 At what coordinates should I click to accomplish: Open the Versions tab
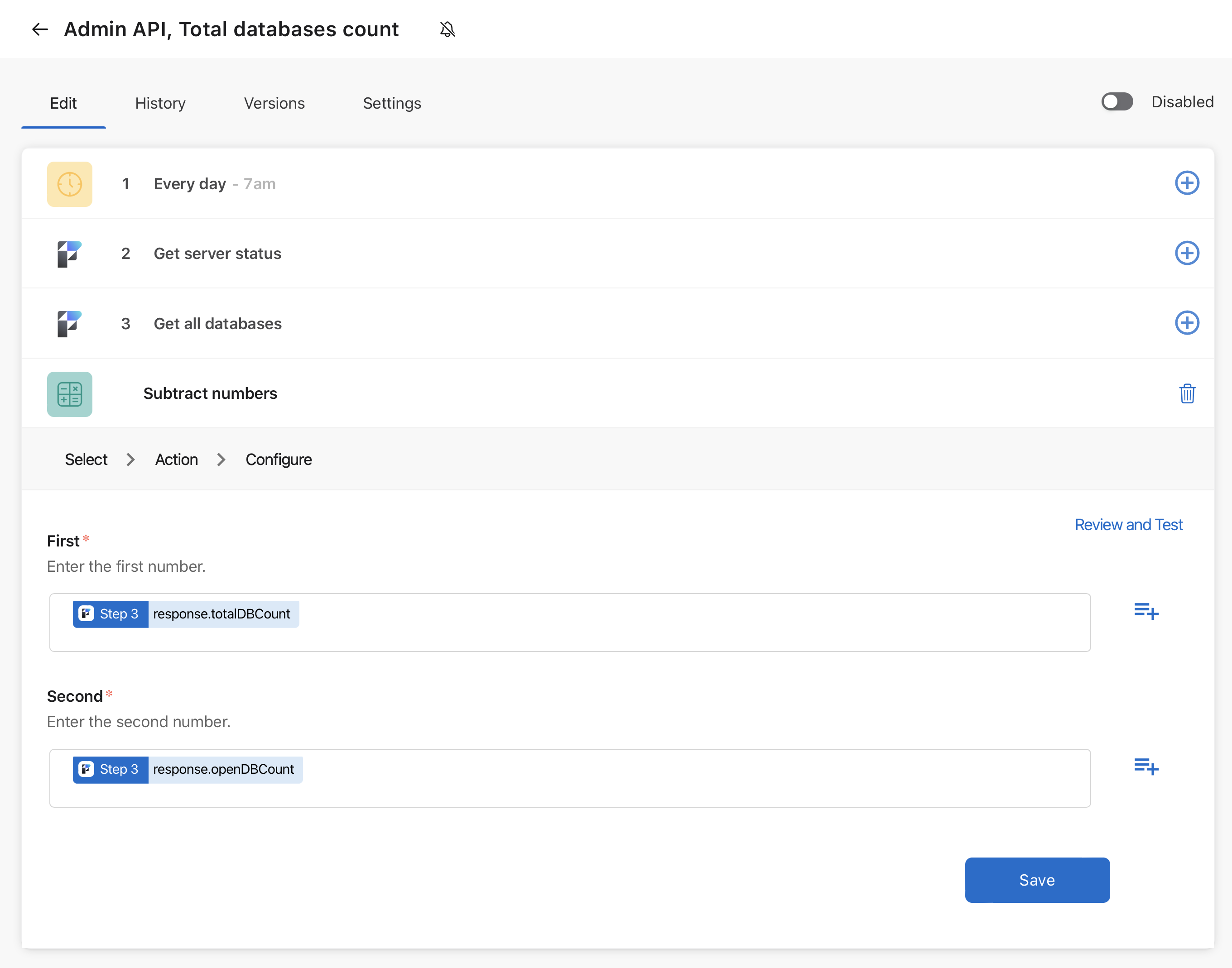tap(274, 103)
